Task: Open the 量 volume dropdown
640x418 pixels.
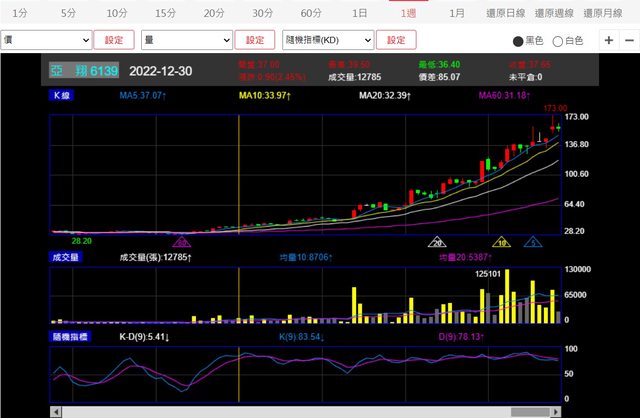Action: (186, 40)
